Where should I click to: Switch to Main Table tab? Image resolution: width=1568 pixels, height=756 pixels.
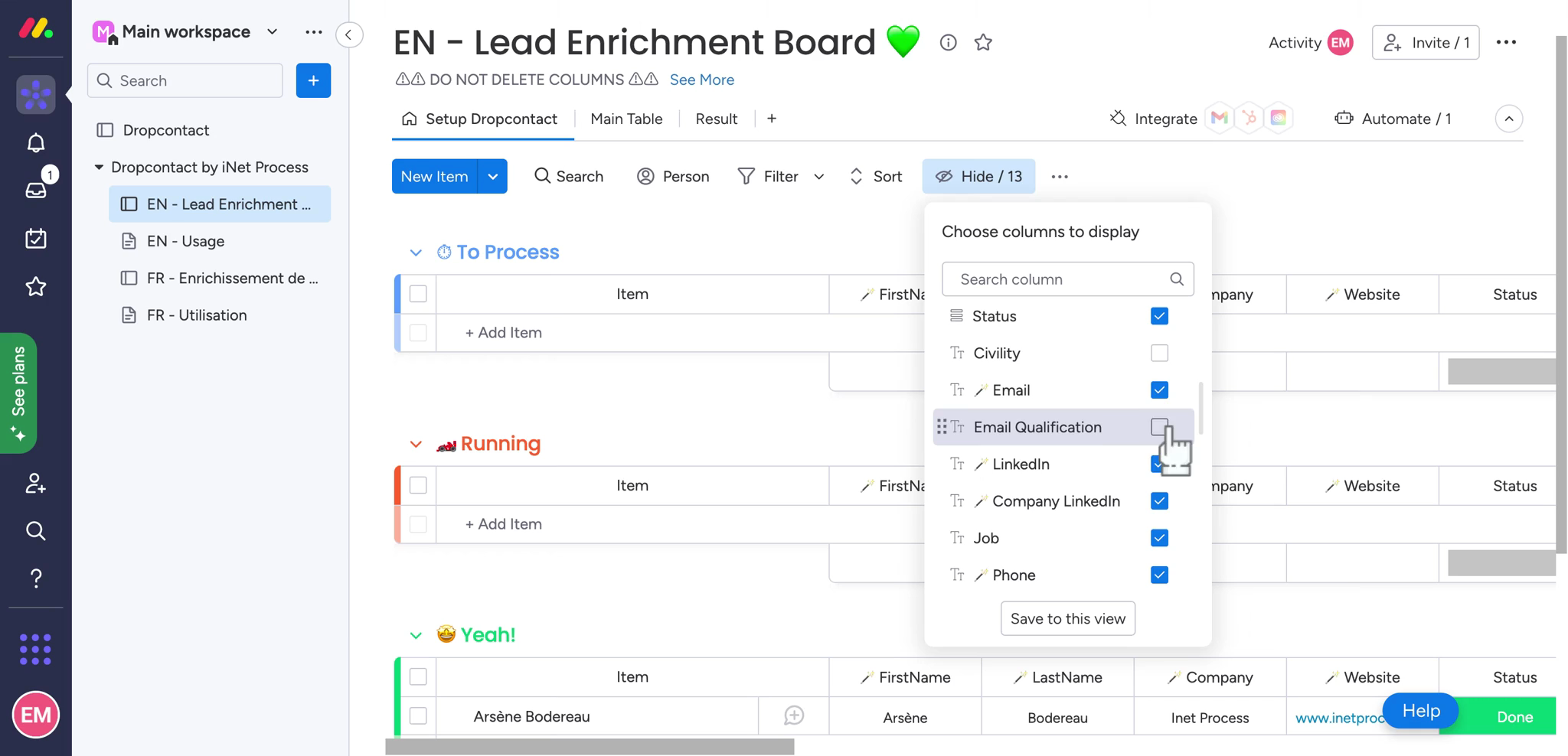click(x=626, y=119)
